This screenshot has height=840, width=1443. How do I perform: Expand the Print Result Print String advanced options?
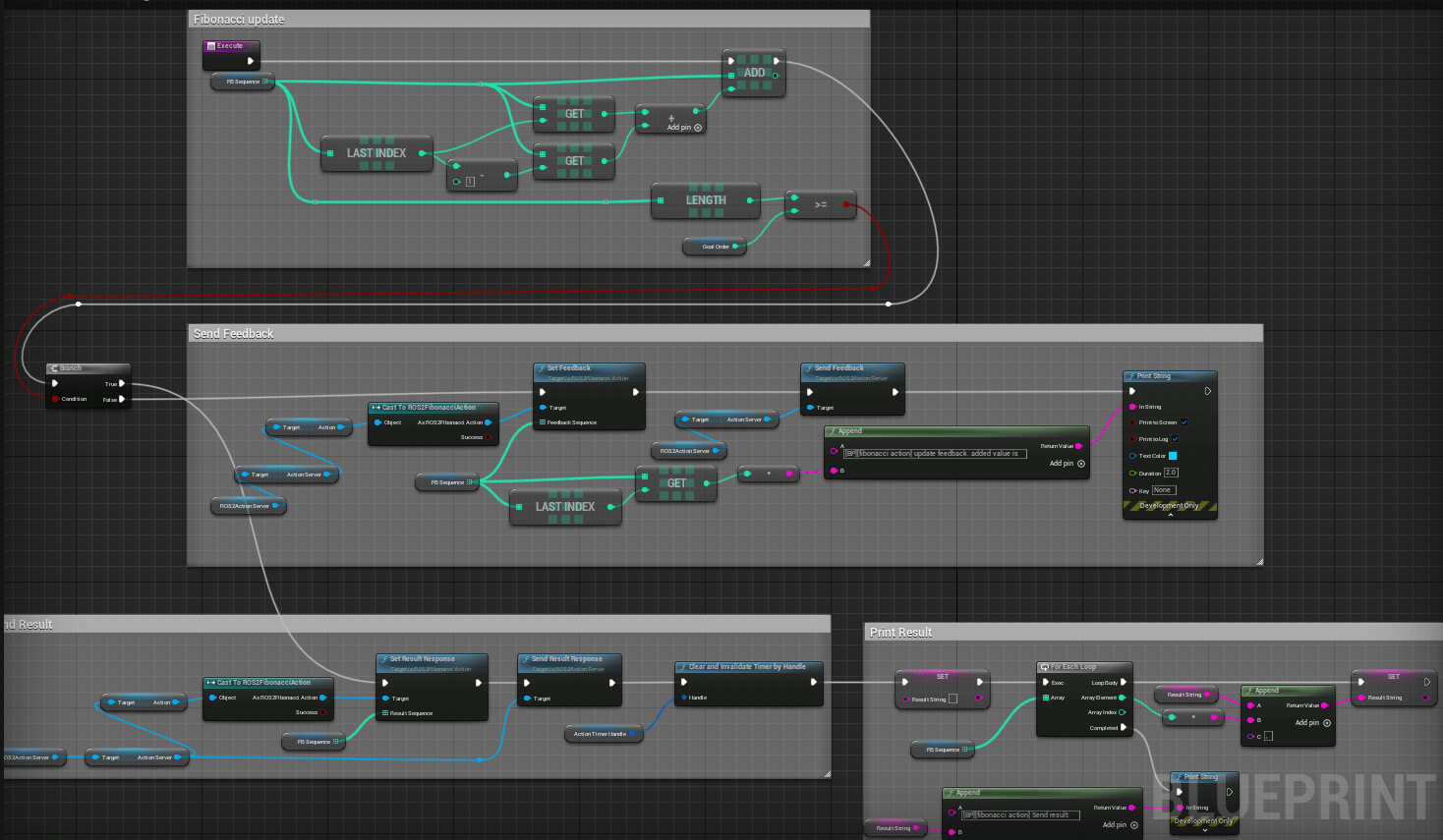click(x=1205, y=830)
